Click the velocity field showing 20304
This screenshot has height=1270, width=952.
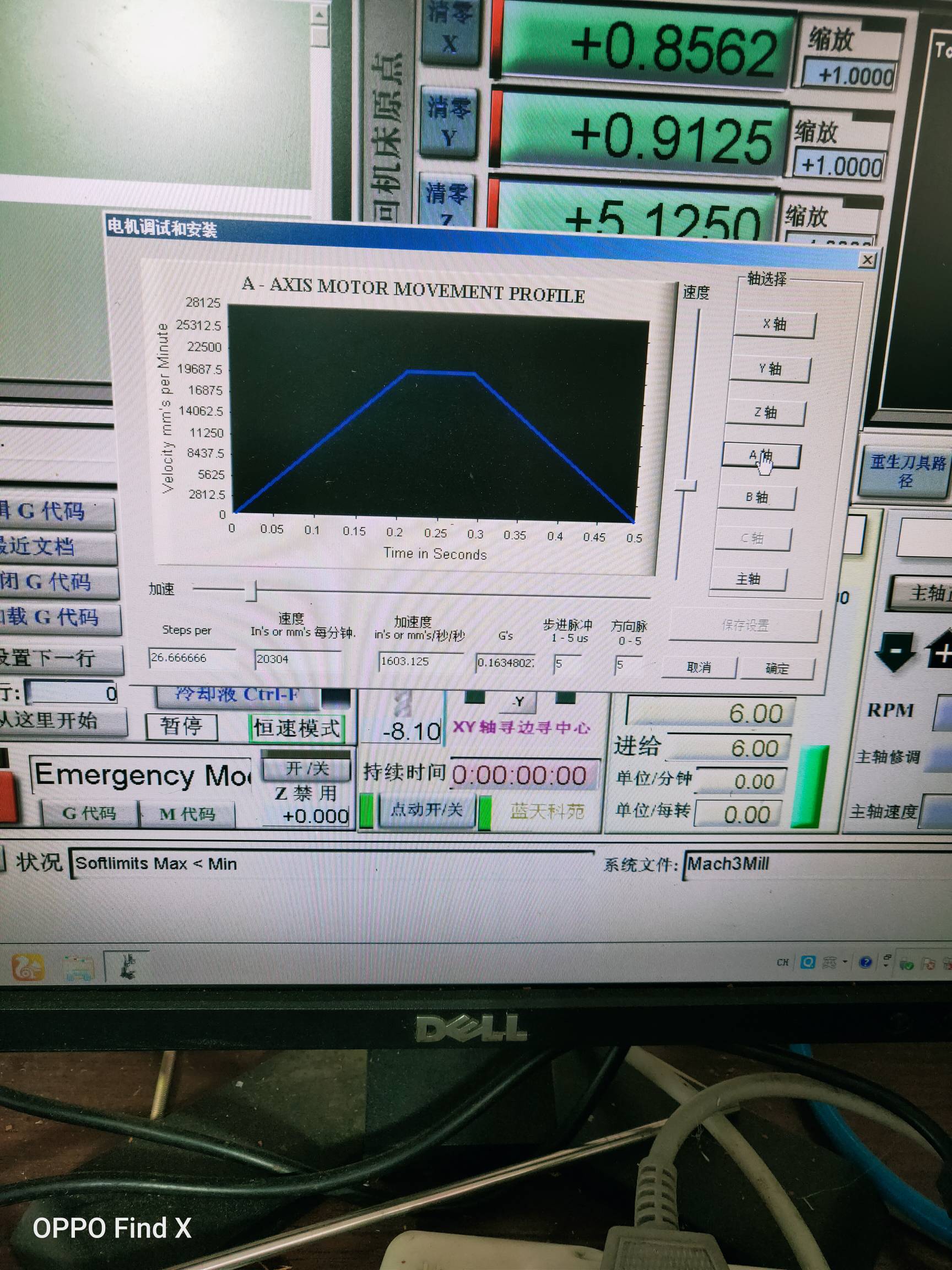coord(297,659)
